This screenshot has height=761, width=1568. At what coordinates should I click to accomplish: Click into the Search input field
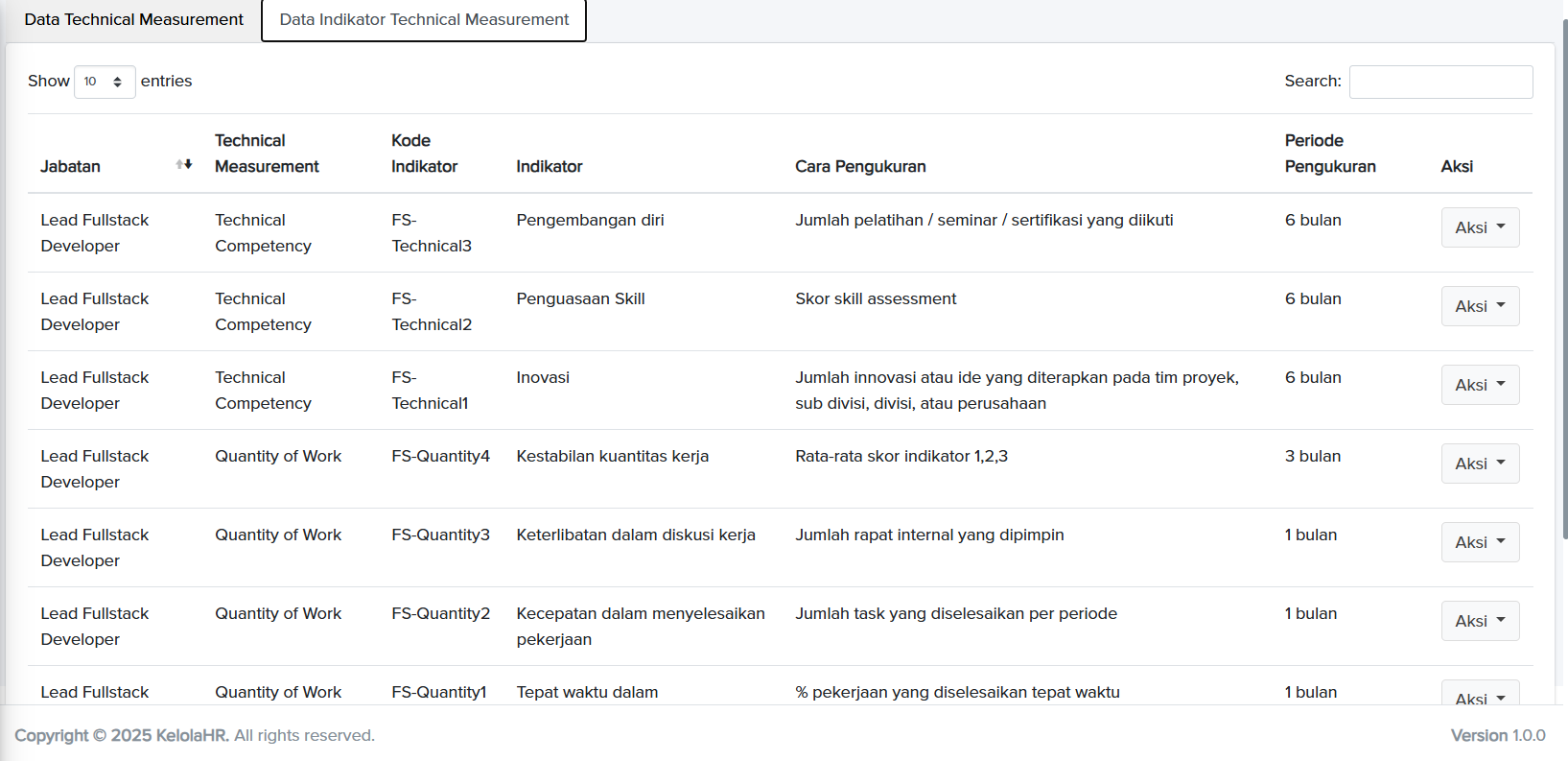tap(1439, 82)
